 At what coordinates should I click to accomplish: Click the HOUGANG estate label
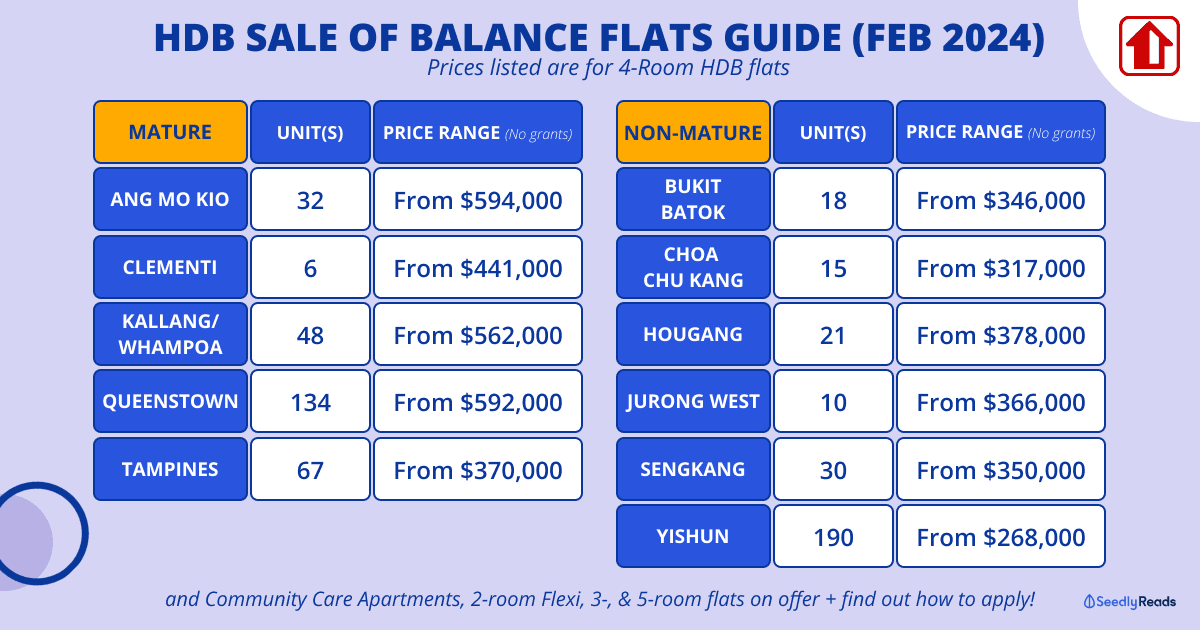(693, 334)
